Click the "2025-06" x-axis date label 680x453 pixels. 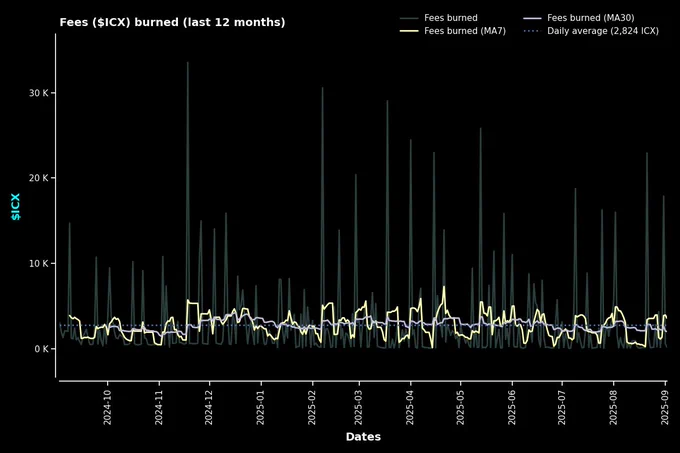click(x=511, y=407)
